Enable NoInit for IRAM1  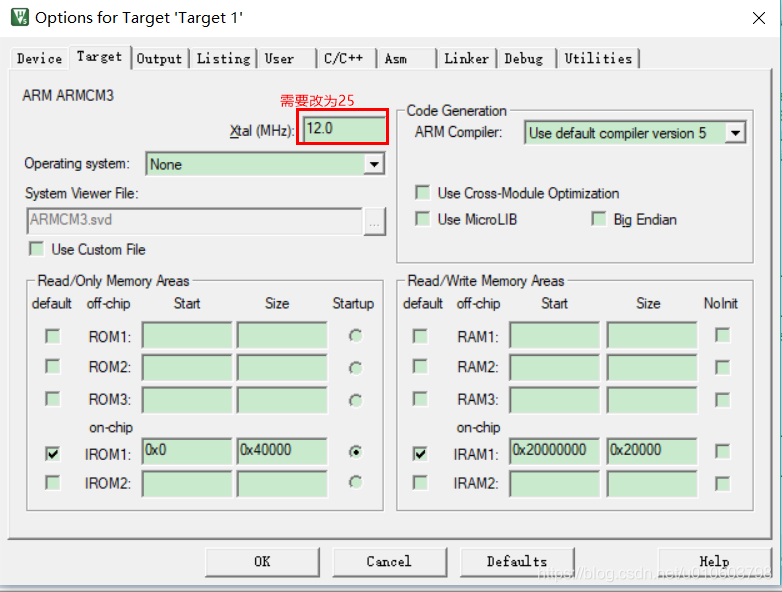(x=722, y=451)
